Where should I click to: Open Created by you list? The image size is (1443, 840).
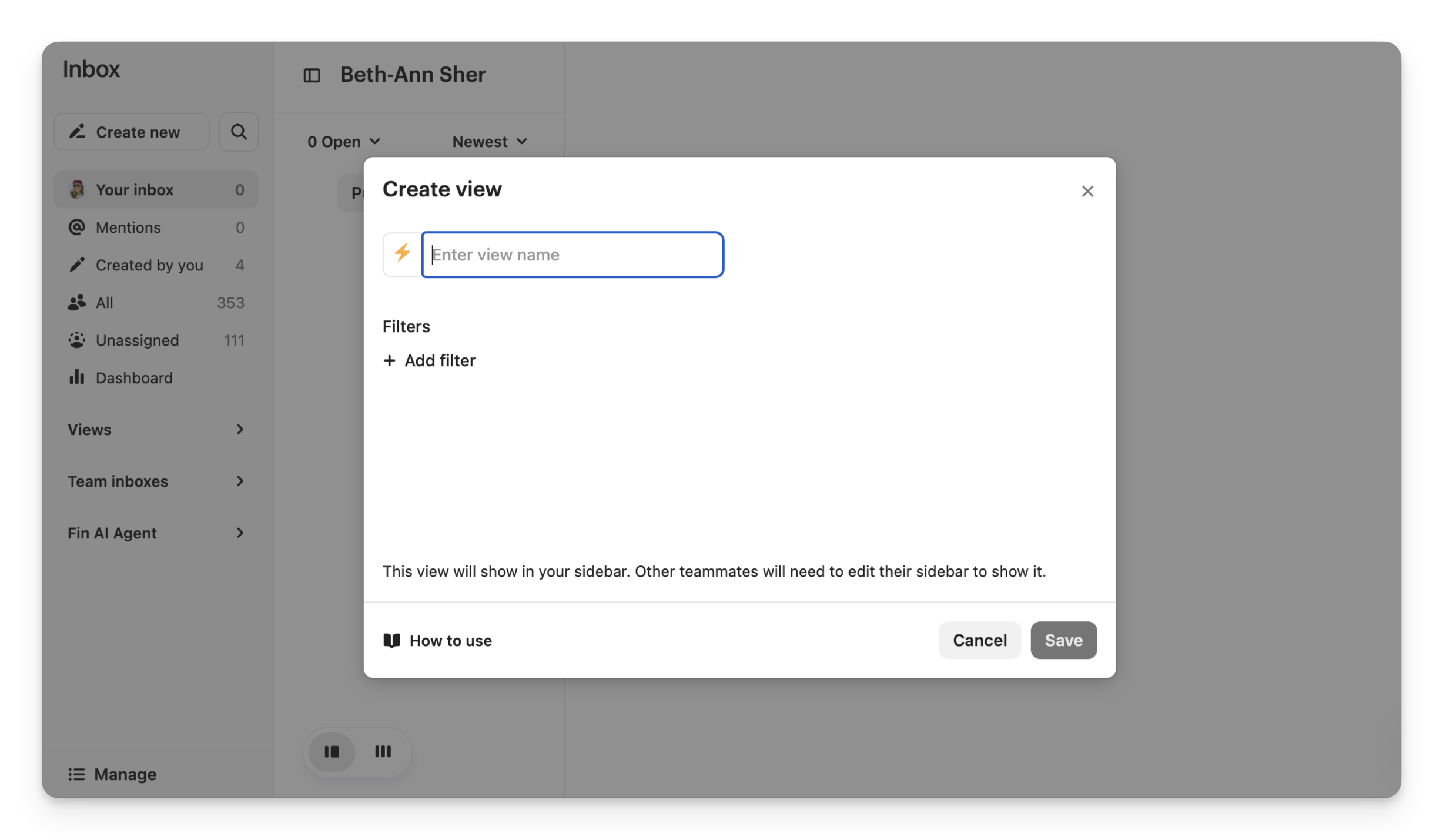[149, 265]
